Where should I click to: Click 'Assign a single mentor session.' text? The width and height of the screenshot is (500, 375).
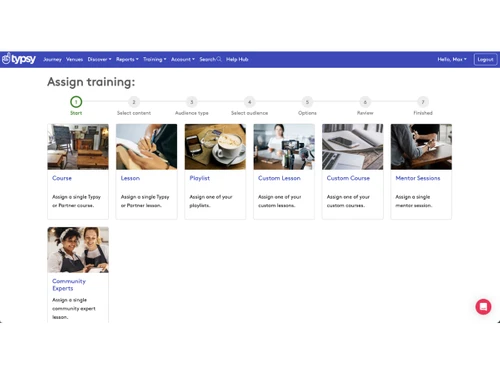[x=414, y=201]
